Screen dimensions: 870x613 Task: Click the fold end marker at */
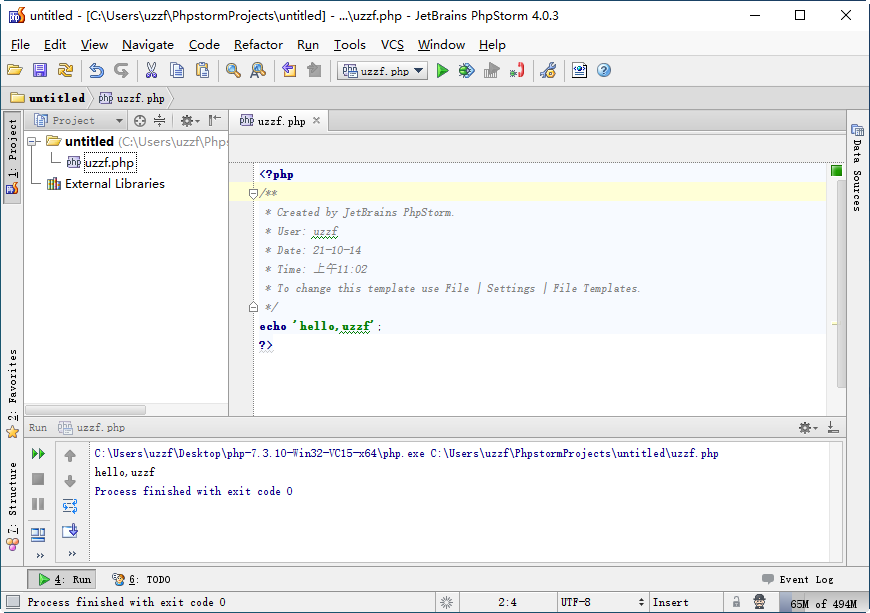click(253, 307)
